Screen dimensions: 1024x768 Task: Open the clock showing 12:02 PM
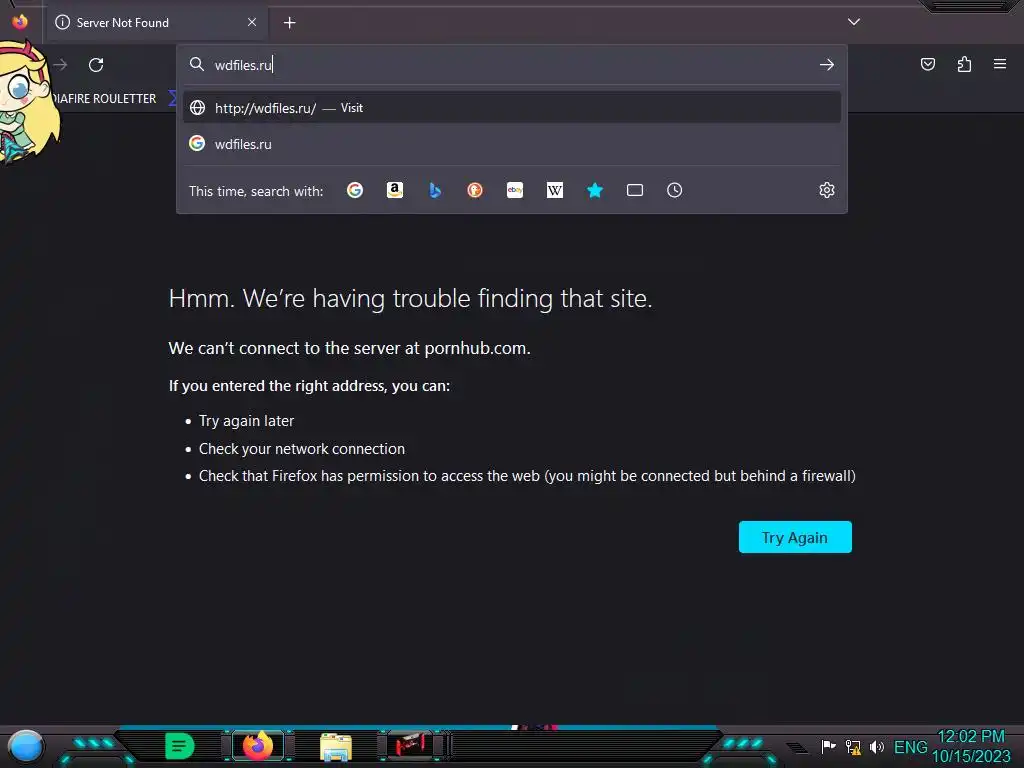point(971,746)
